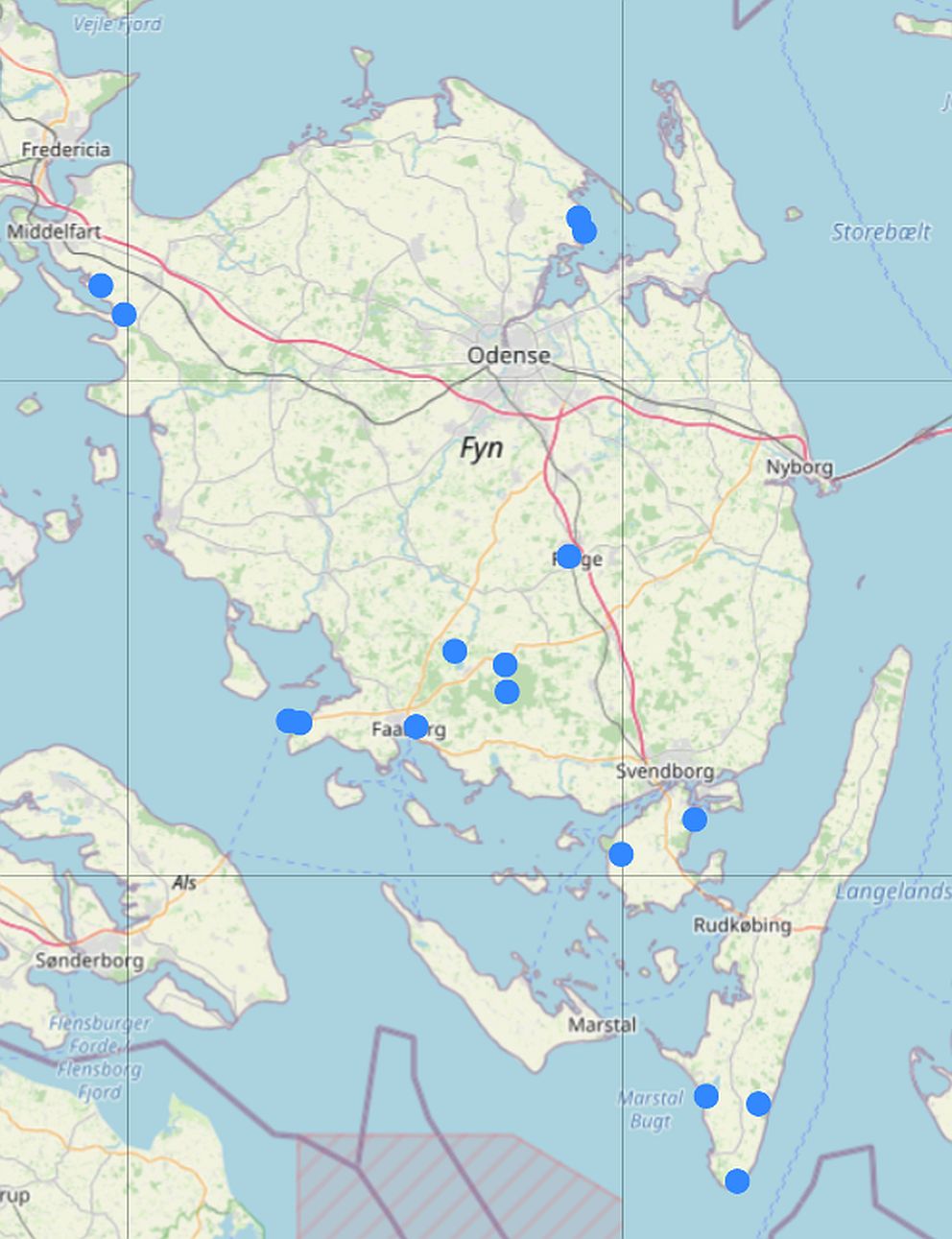Select the Nyborg town label
952x1239 pixels.
click(799, 467)
